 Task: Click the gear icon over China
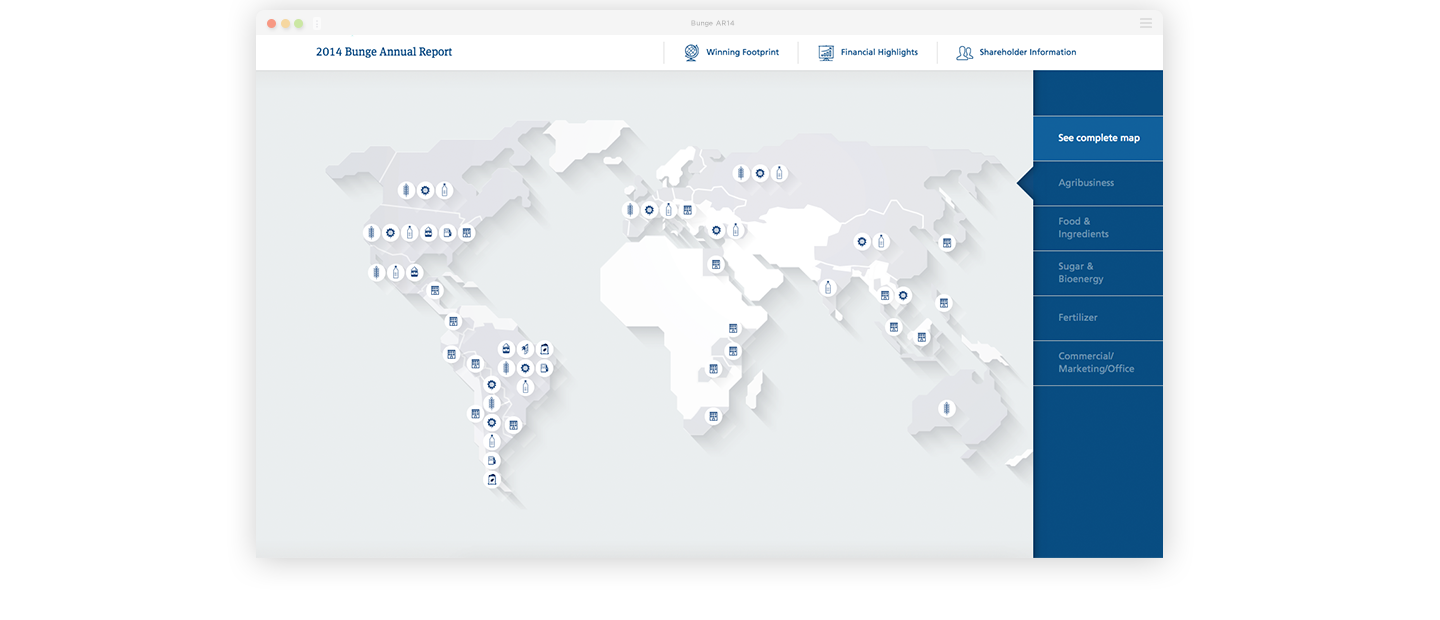(x=862, y=241)
